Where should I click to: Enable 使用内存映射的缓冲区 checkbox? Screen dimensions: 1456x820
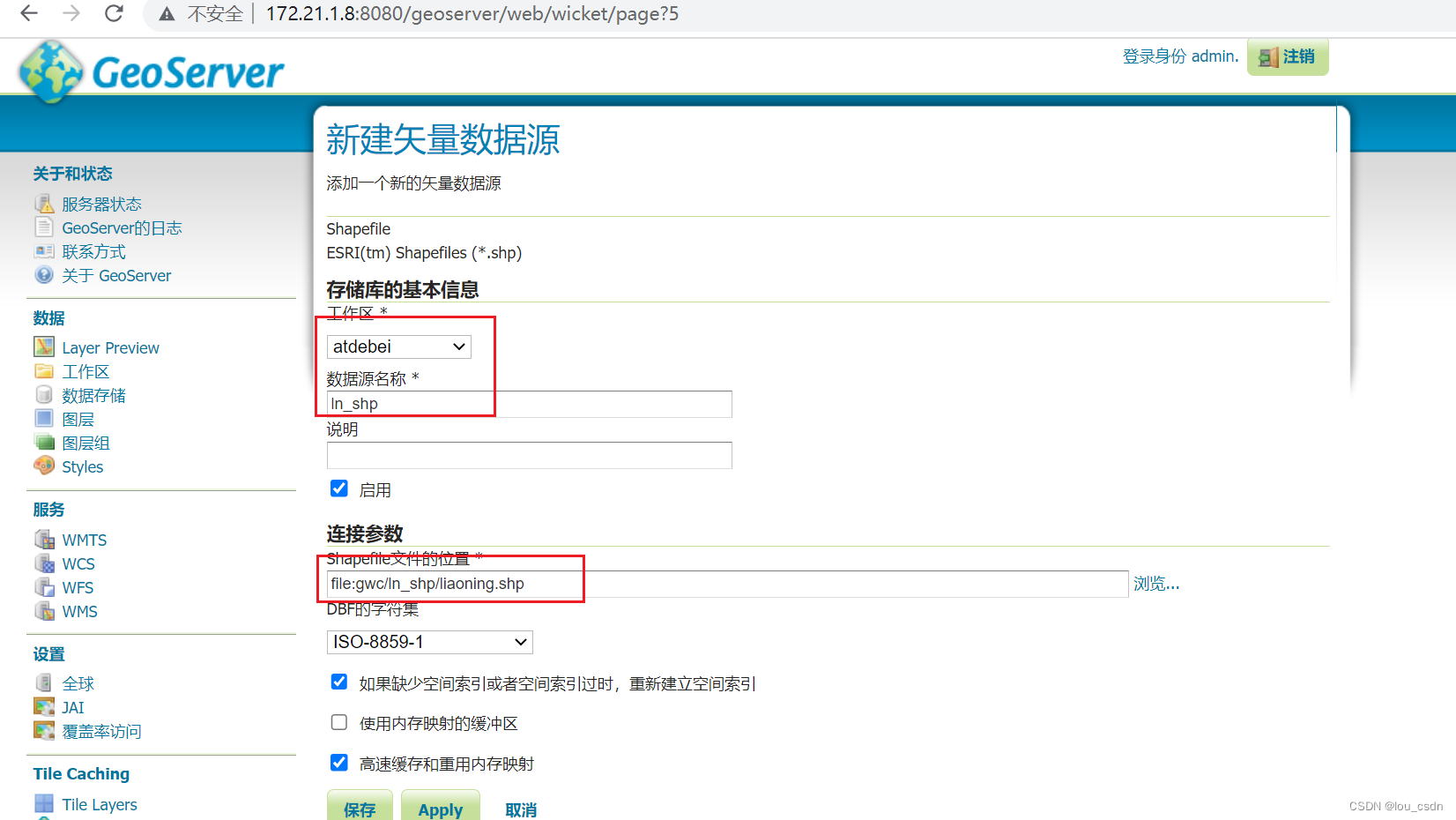click(339, 722)
